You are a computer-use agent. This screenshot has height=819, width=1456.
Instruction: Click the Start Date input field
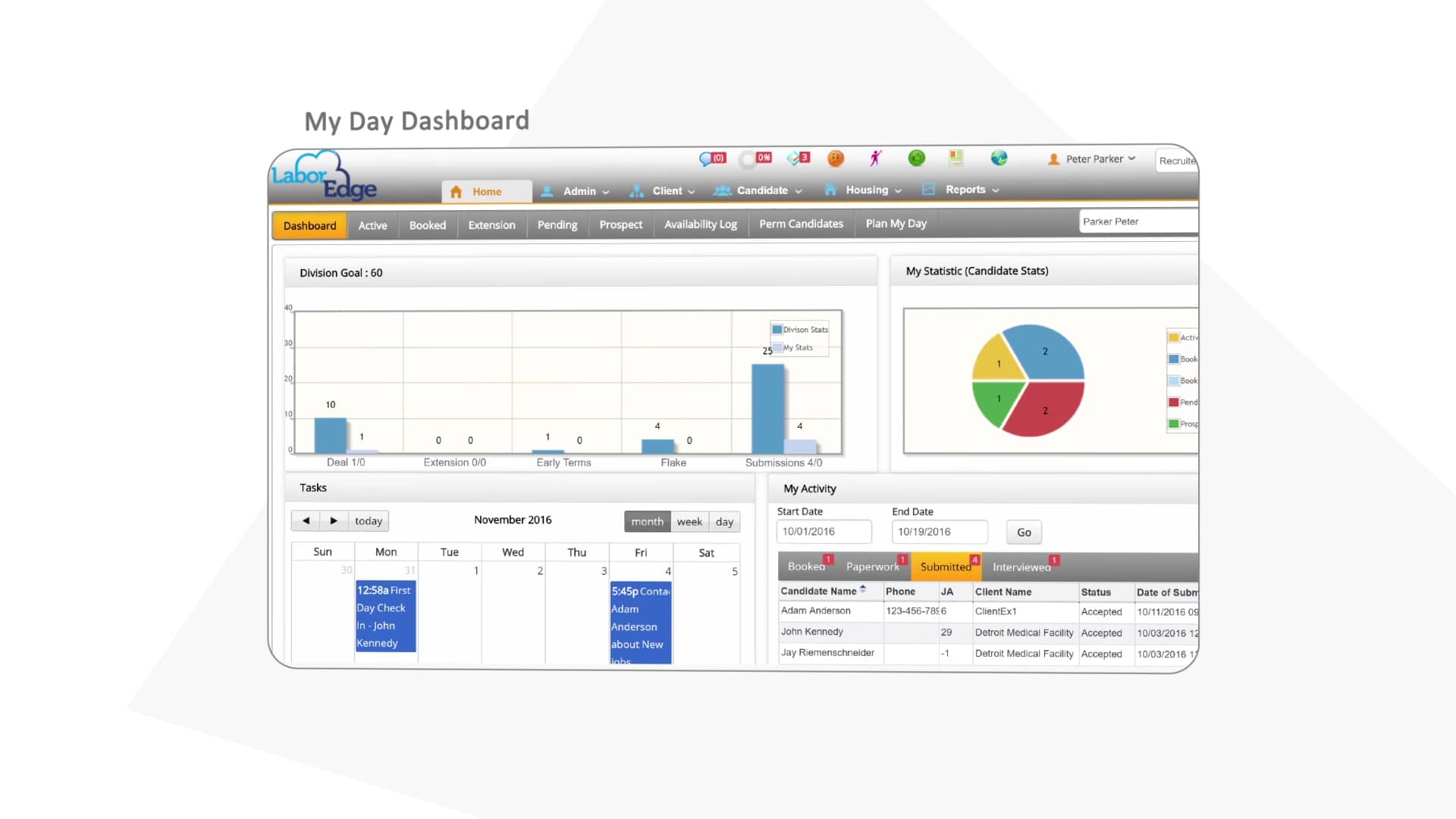(x=824, y=532)
